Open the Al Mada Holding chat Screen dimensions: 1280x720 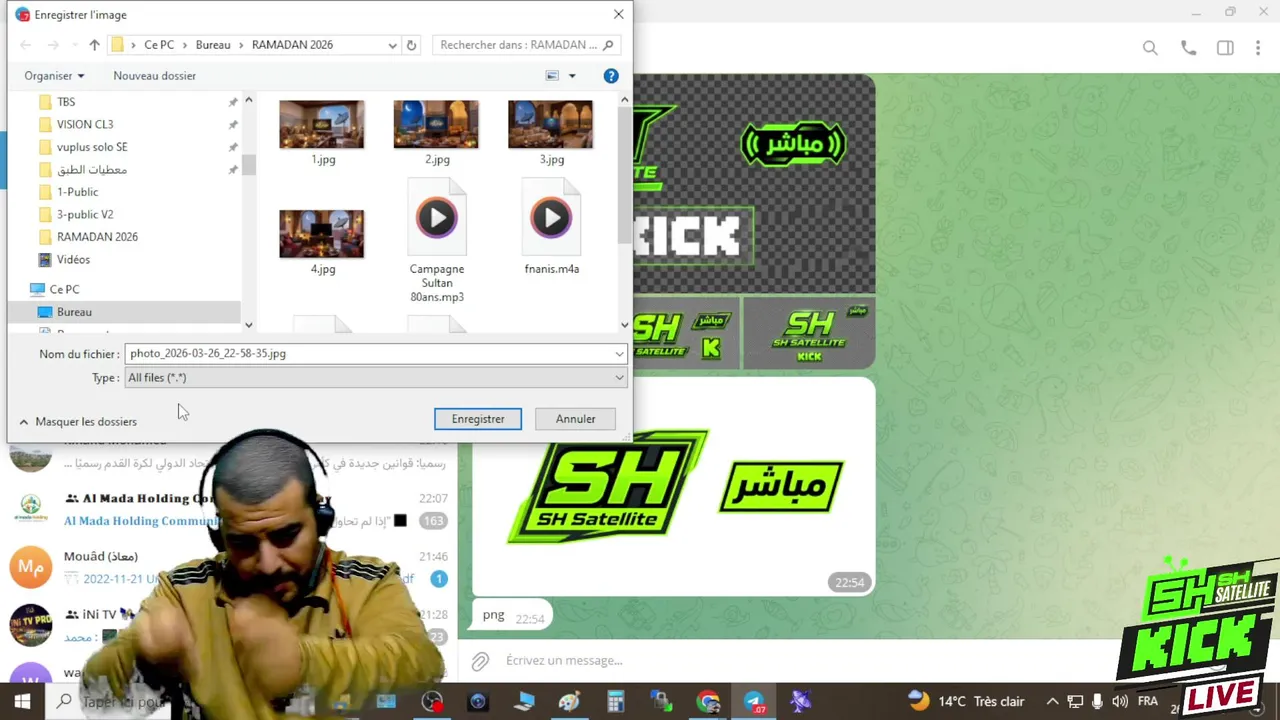coord(229,509)
